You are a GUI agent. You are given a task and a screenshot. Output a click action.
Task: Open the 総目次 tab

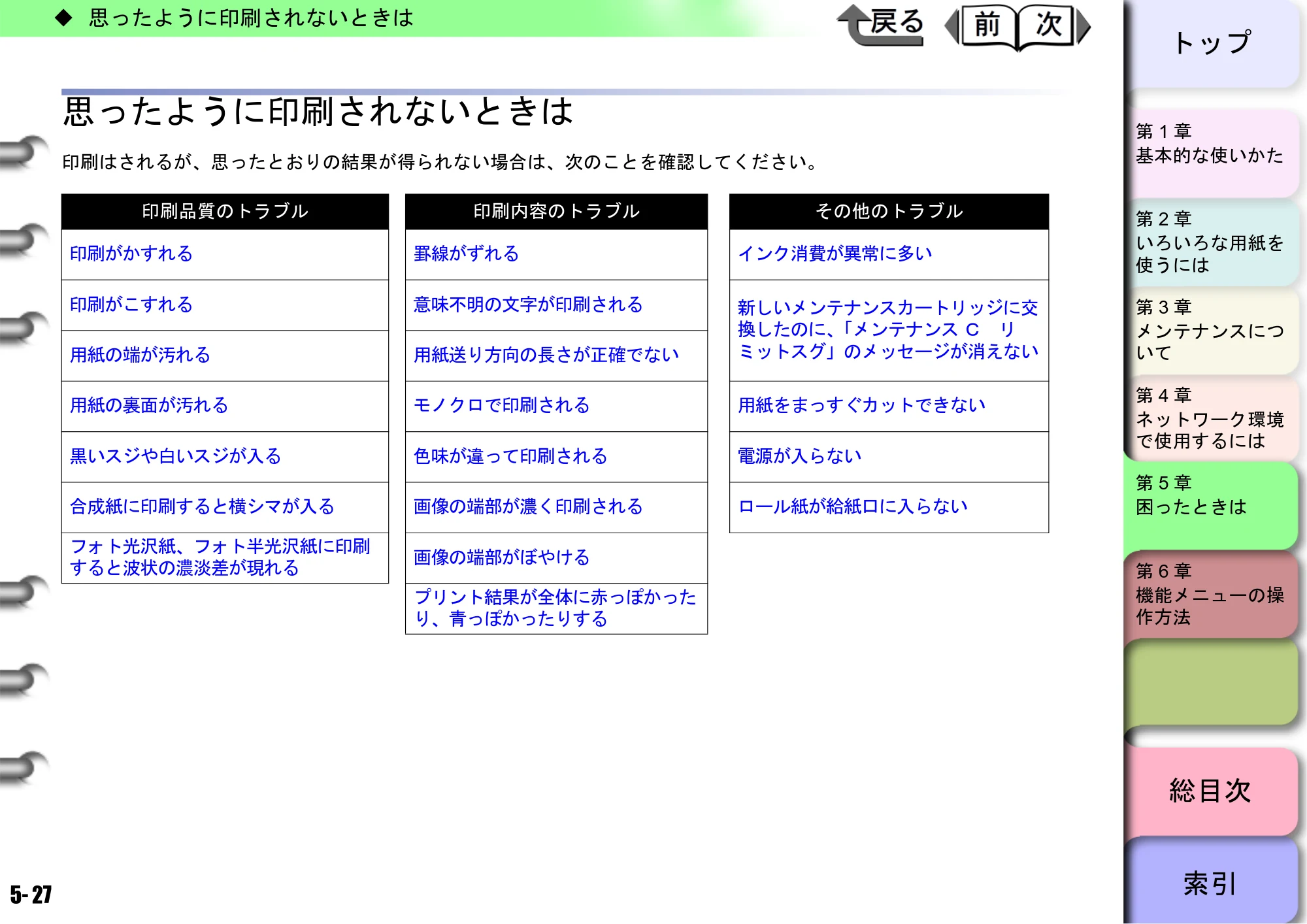[x=1212, y=791]
